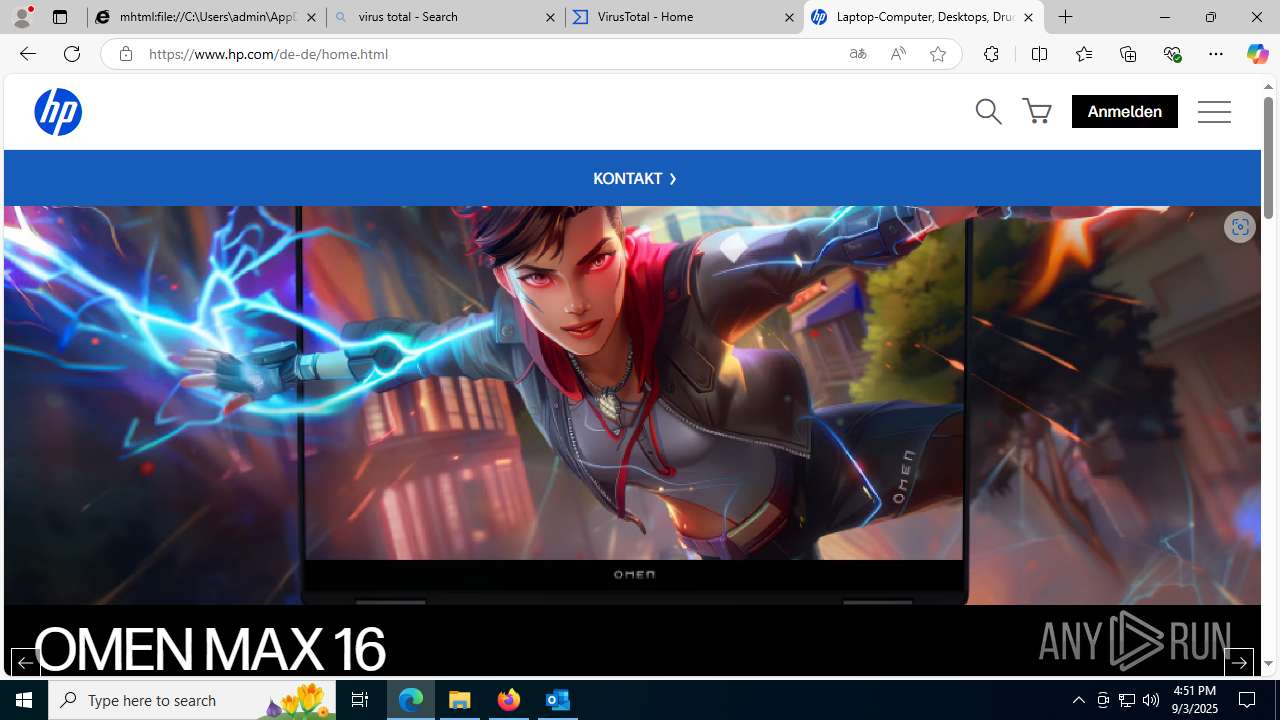This screenshot has height=720, width=1280.
Task: Open Settings and more menu
Action: point(1216,54)
